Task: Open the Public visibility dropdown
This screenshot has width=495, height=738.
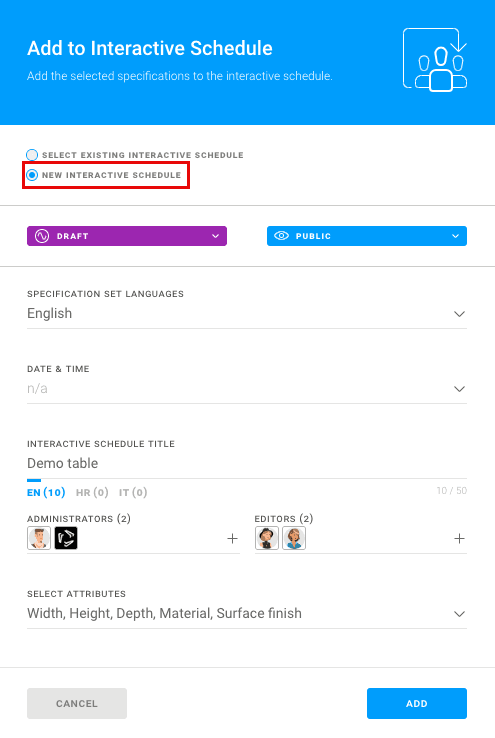Action: click(367, 236)
